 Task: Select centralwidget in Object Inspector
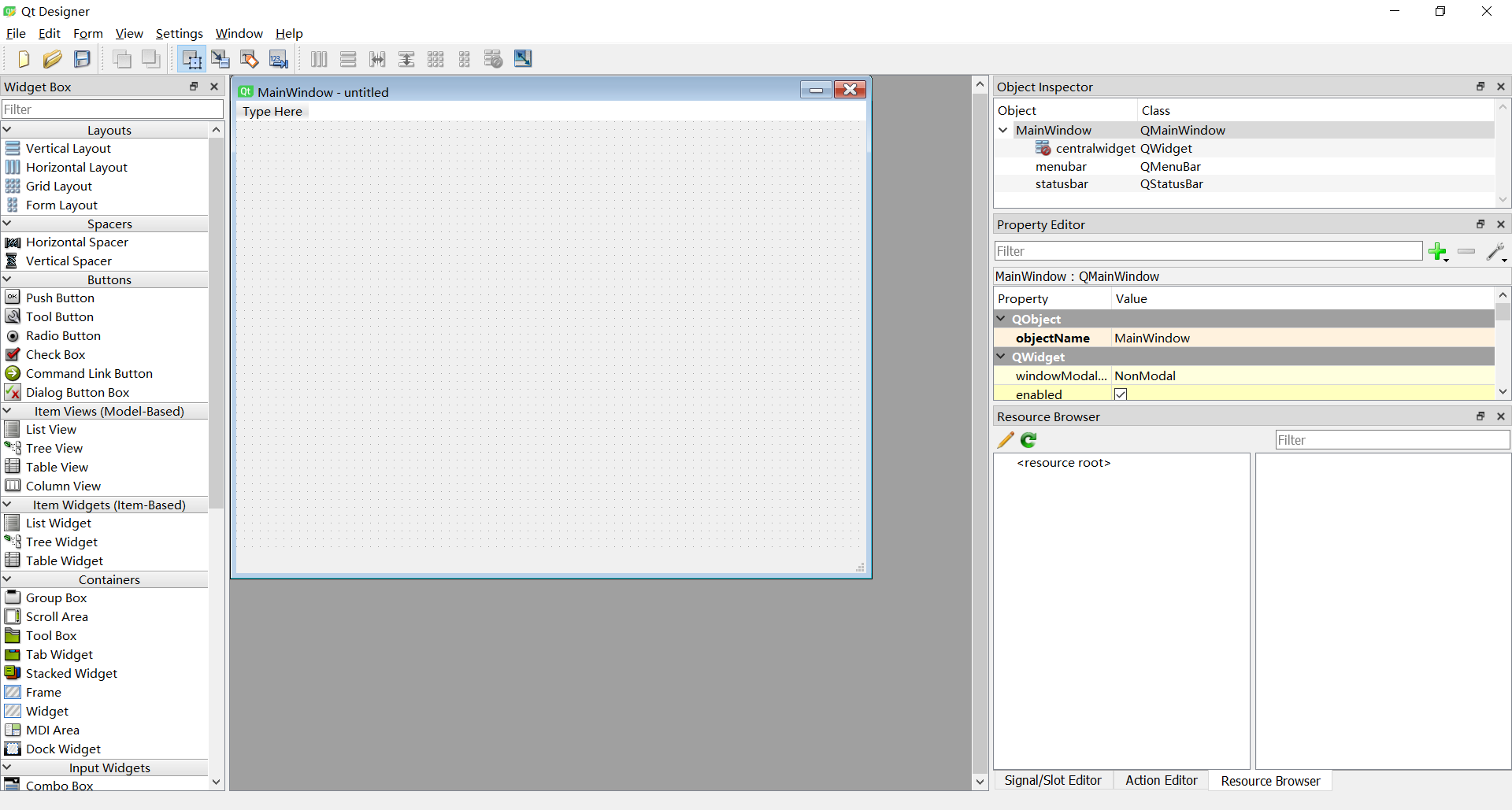1095,149
